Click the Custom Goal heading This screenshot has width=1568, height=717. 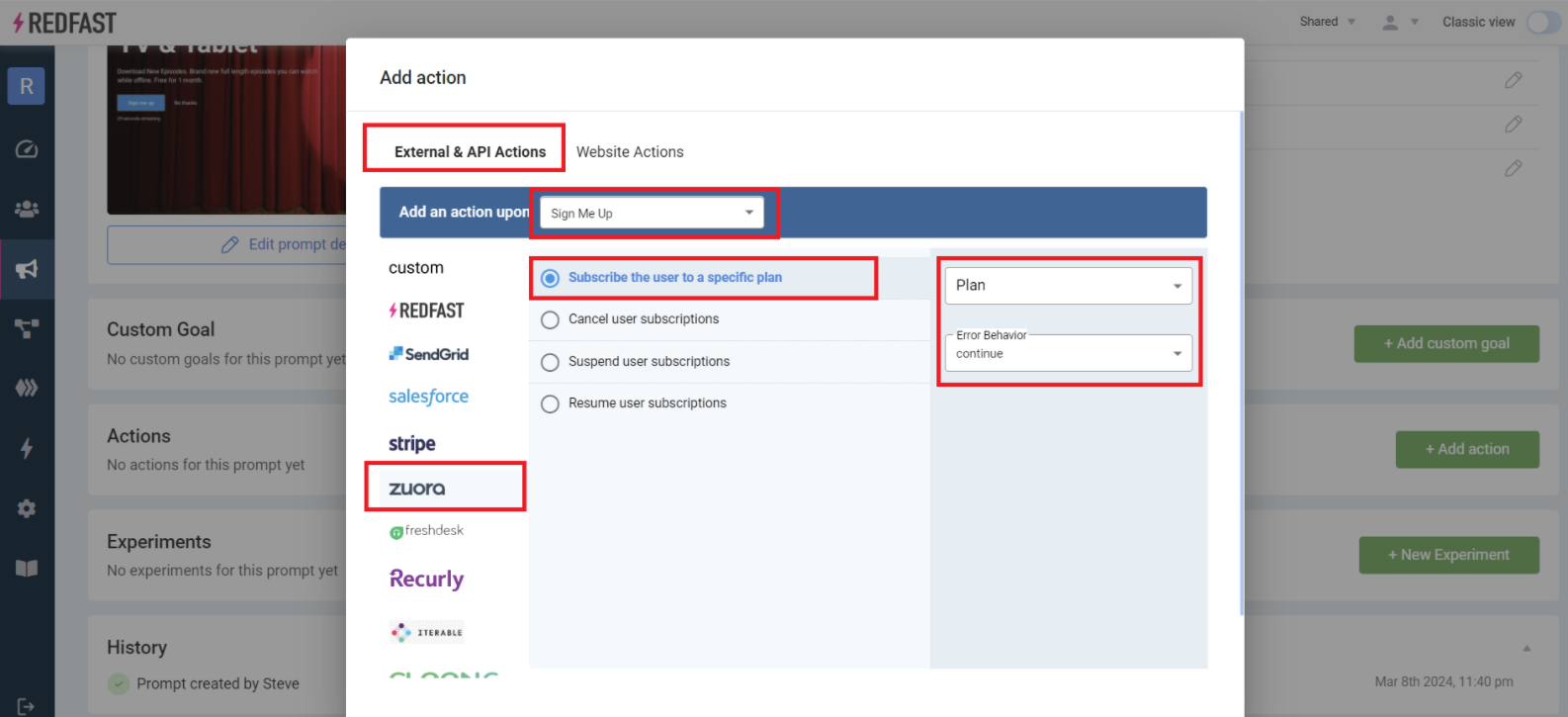pos(160,330)
